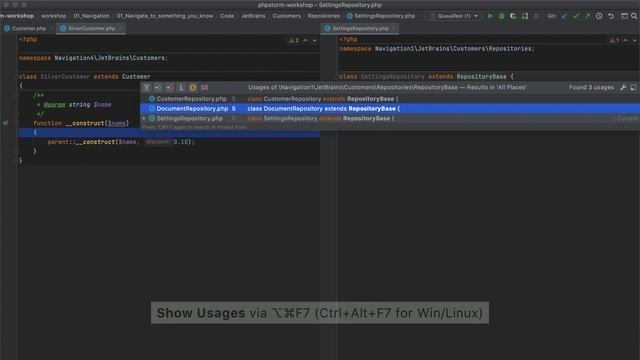
Task: Open usages settings wrench icon
Action: 623,87
